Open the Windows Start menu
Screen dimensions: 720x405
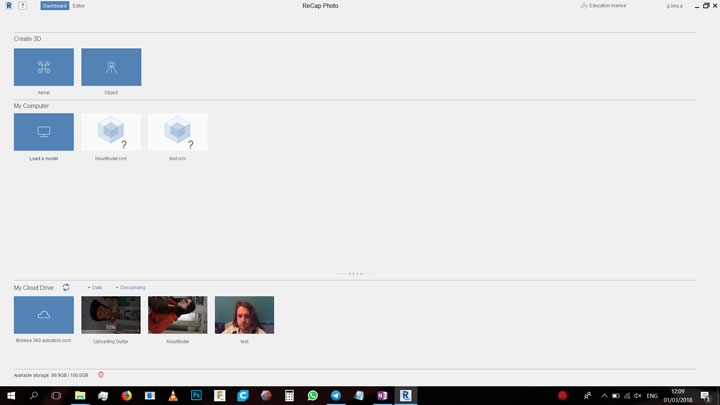pos(11,395)
